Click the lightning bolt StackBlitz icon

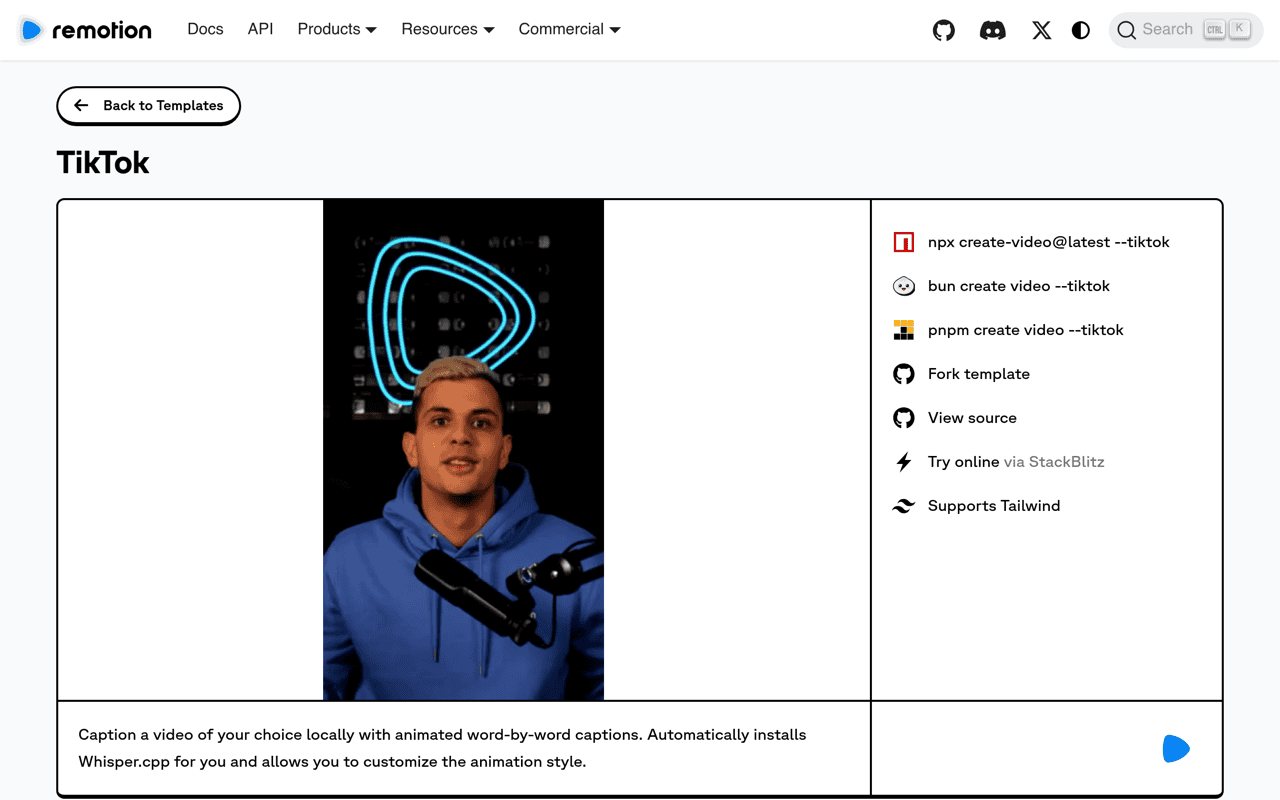pos(904,462)
